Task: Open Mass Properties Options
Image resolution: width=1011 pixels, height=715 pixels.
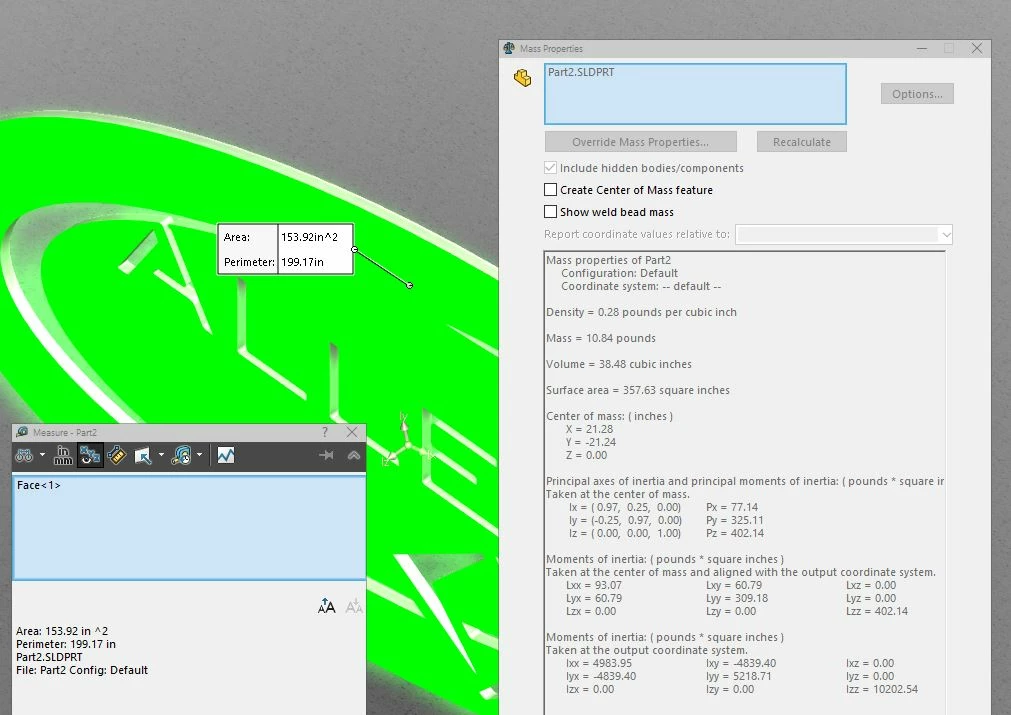Action: [x=917, y=93]
